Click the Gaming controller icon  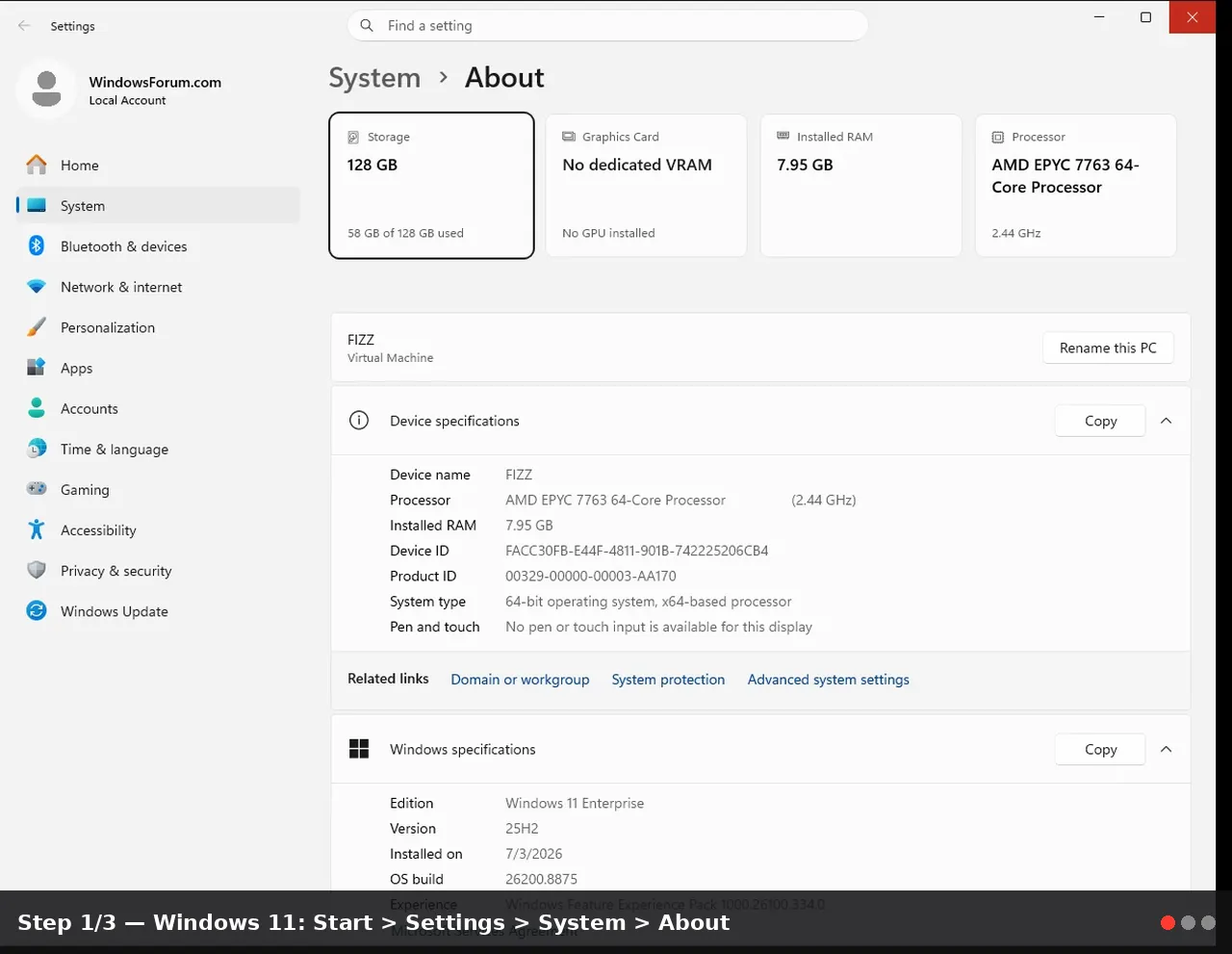click(37, 489)
